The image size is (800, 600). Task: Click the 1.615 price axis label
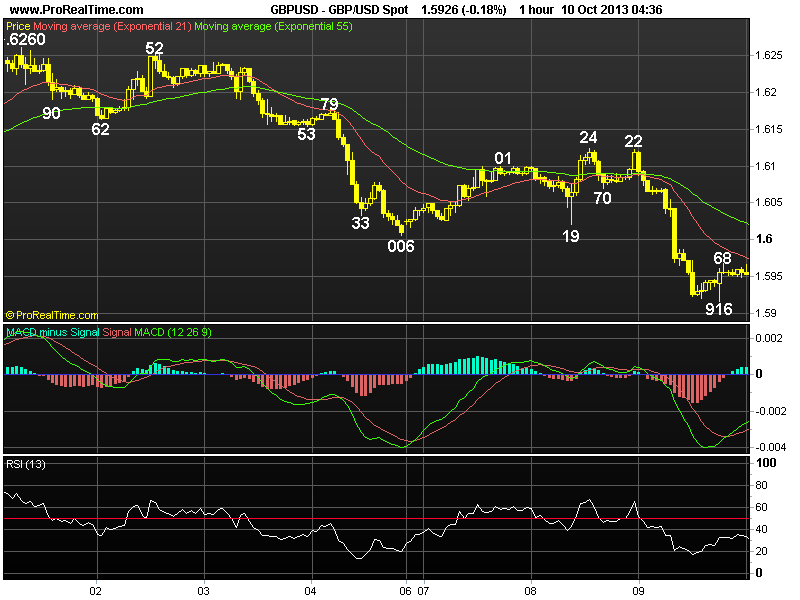coord(769,129)
